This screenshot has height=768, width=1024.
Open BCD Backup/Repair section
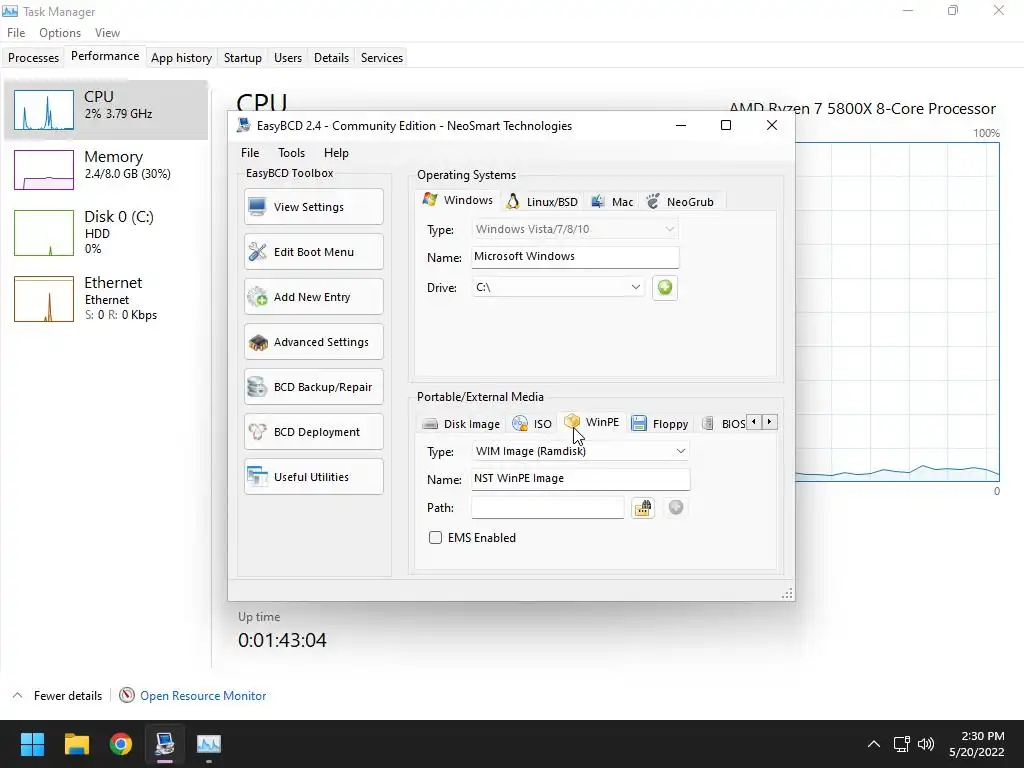click(x=313, y=387)
